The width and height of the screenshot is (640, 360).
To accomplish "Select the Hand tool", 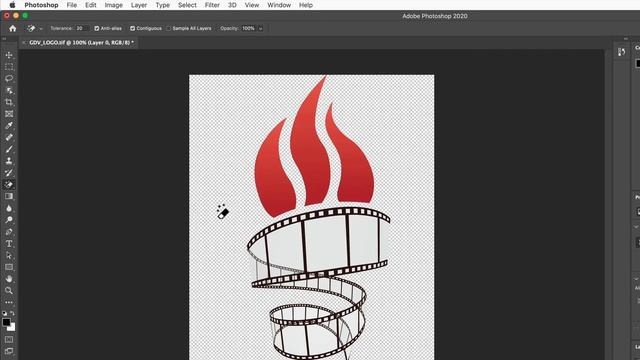I will (9, 279).
